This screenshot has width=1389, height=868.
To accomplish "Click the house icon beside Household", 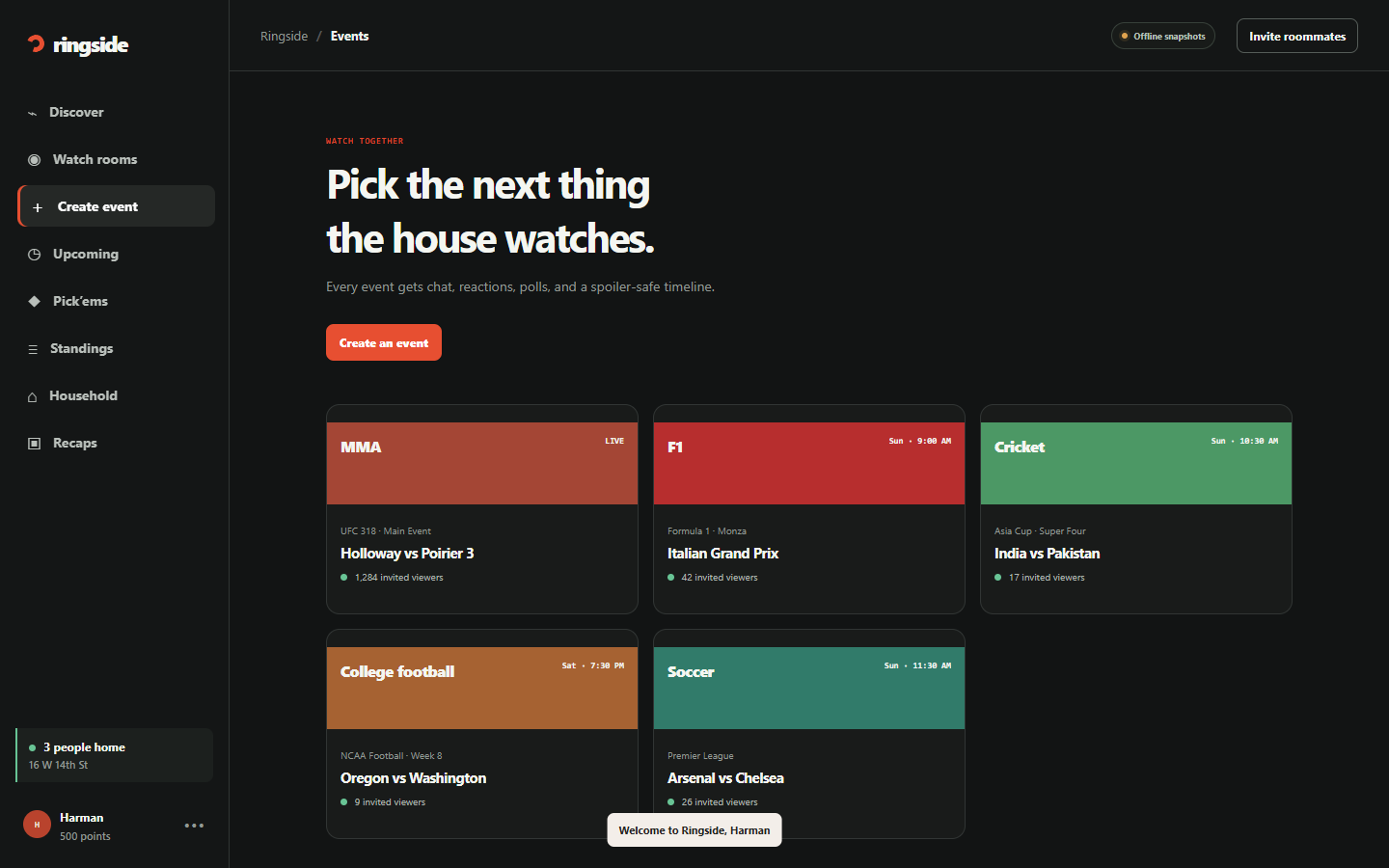I will (x=32, y=396).
